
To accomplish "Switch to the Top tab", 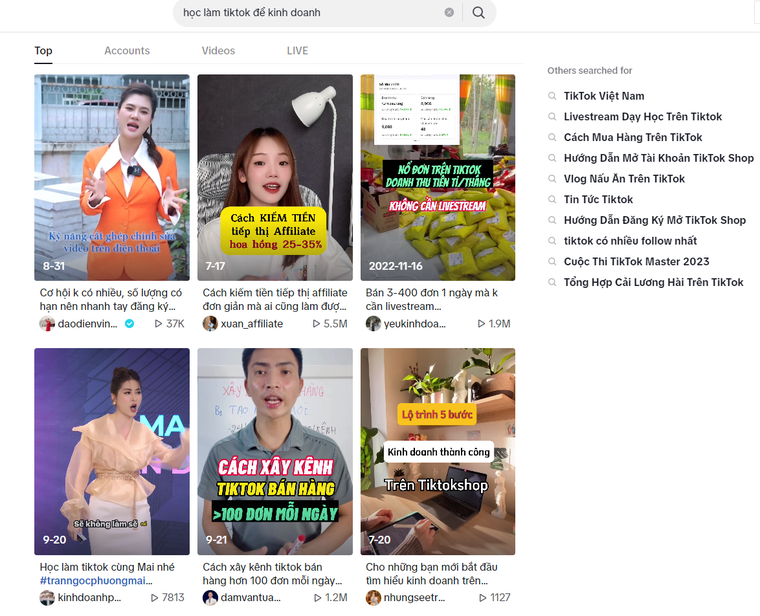I will (43, 50).
